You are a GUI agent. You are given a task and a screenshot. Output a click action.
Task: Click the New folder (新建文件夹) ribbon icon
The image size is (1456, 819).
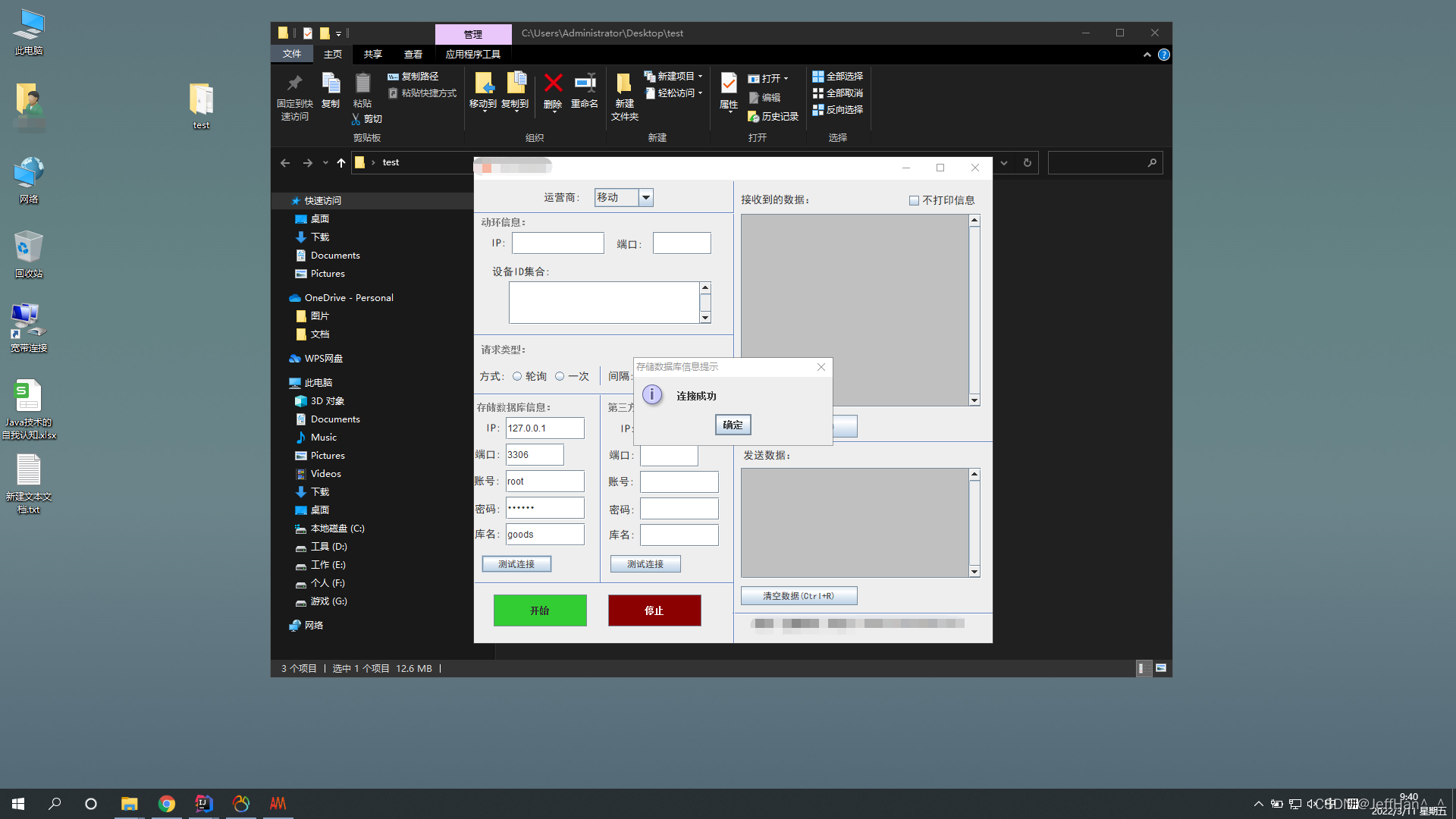pyautogui.click(x=624, y=85)
